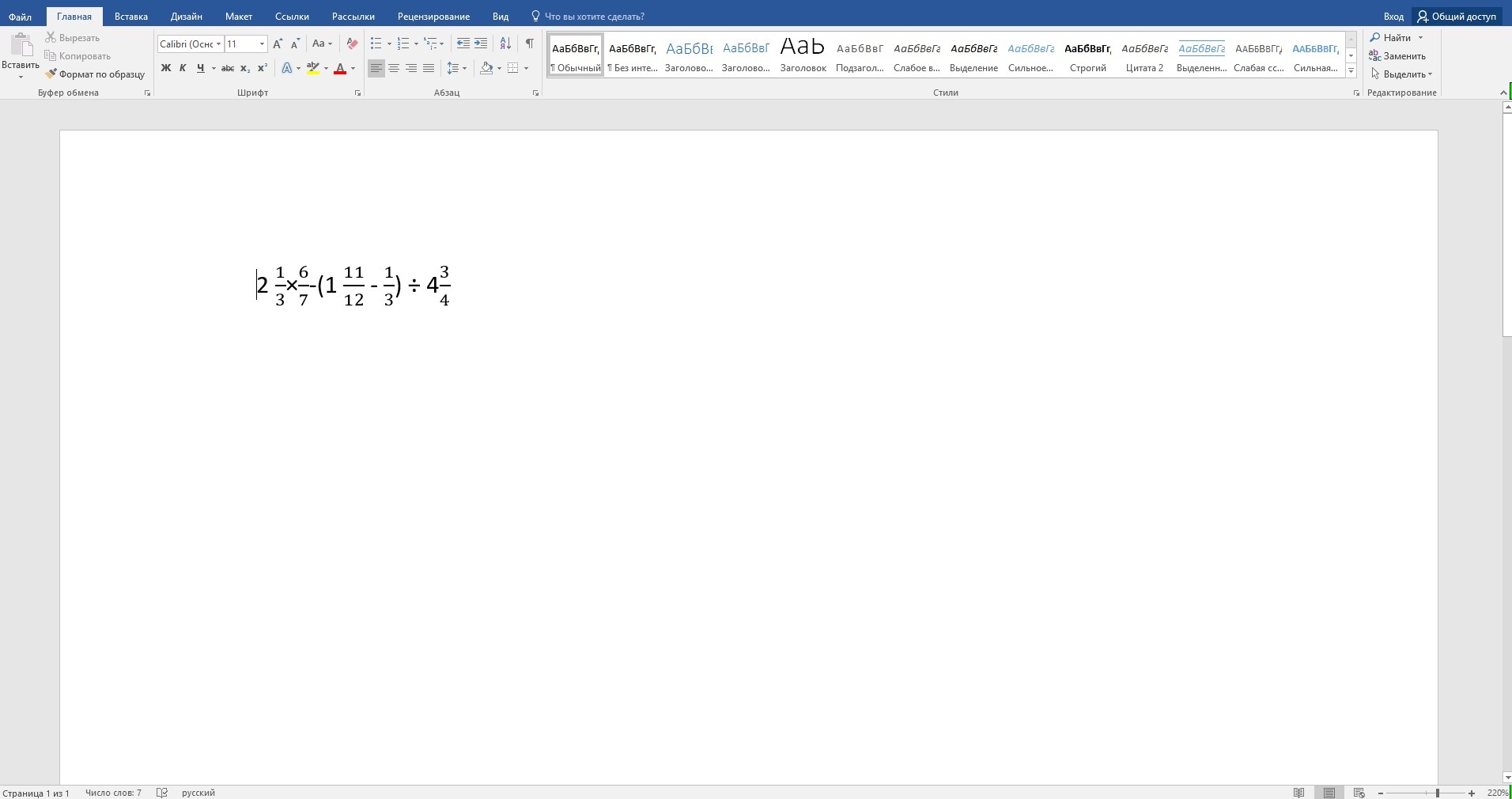Apply the red font color swatch

(x=340, y=68)
